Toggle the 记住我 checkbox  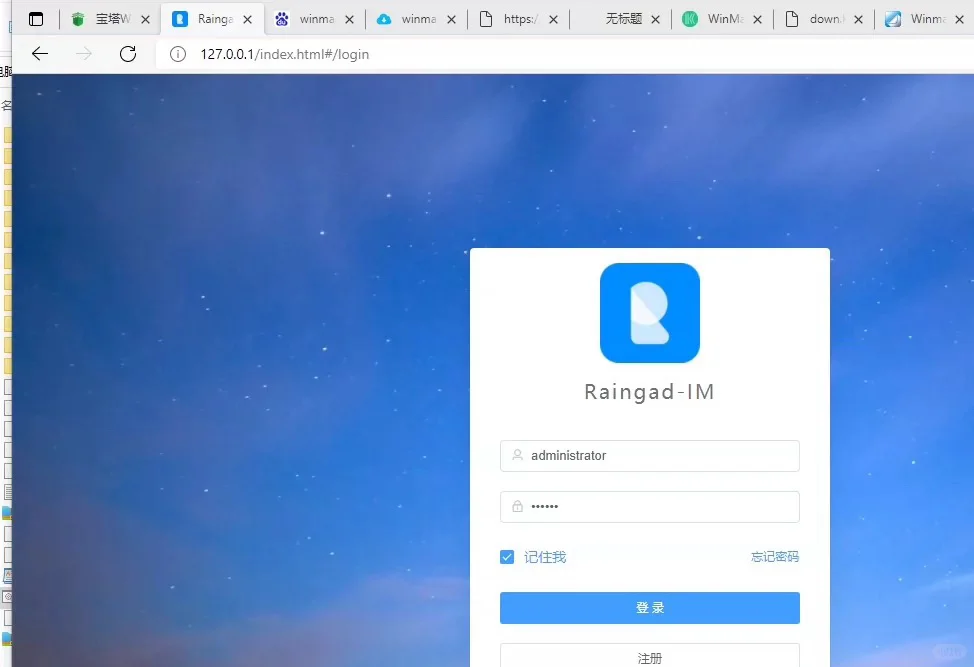pos(507,557)
